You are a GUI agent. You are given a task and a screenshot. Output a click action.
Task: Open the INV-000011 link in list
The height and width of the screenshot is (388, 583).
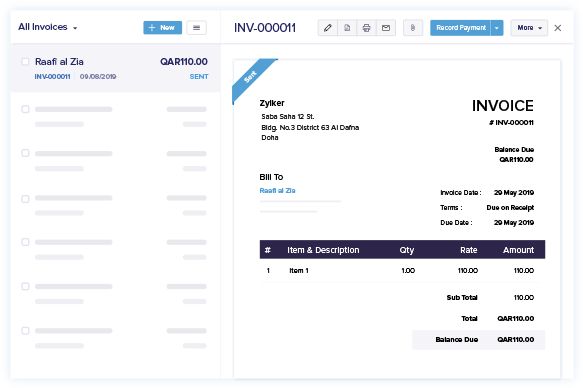point(52,77)
